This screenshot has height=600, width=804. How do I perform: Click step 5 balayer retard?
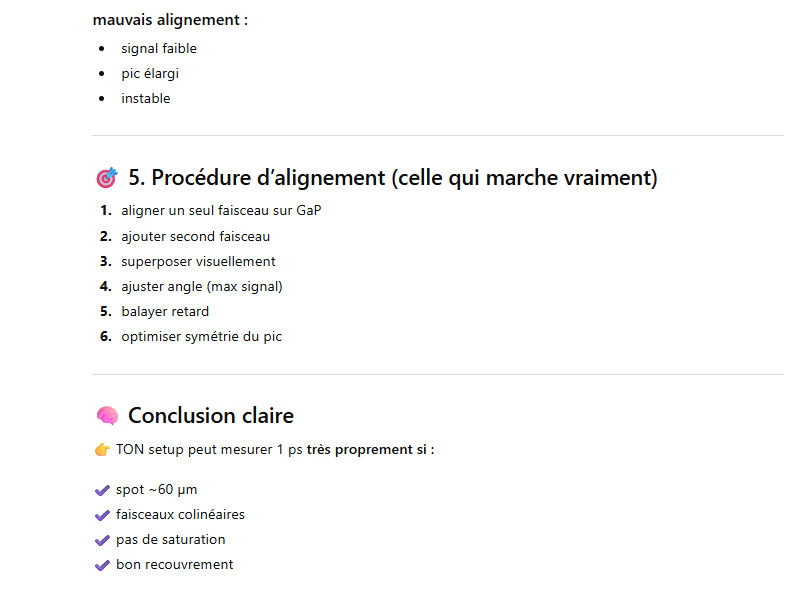pyautogui.click(x=165, y=311)
